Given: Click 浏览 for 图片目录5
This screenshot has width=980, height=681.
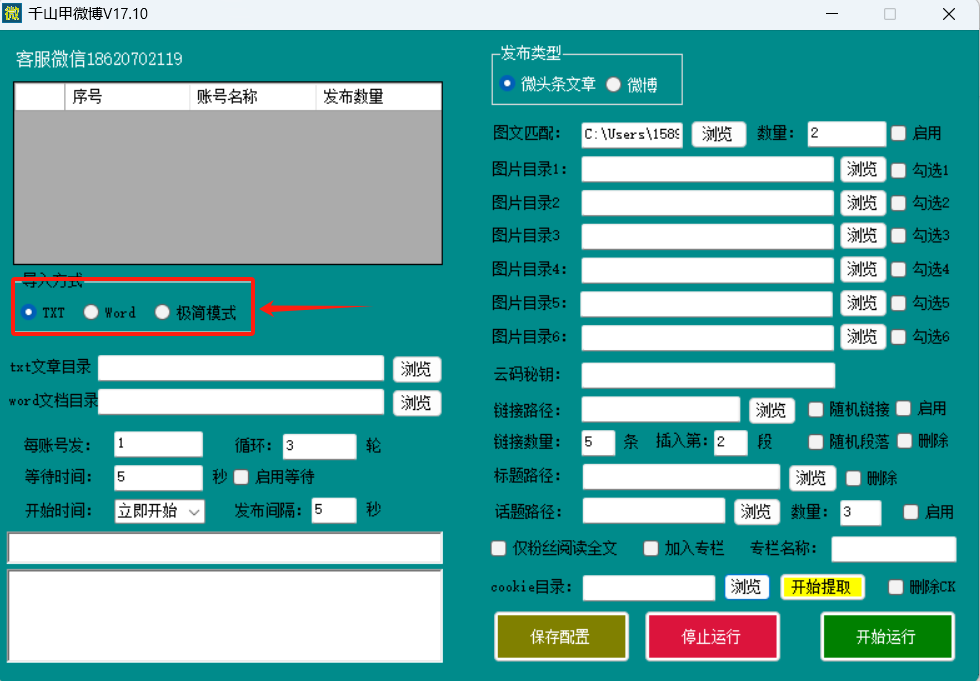Looking at the screenshot, I should pyautogui.click(x=862, y=303).
